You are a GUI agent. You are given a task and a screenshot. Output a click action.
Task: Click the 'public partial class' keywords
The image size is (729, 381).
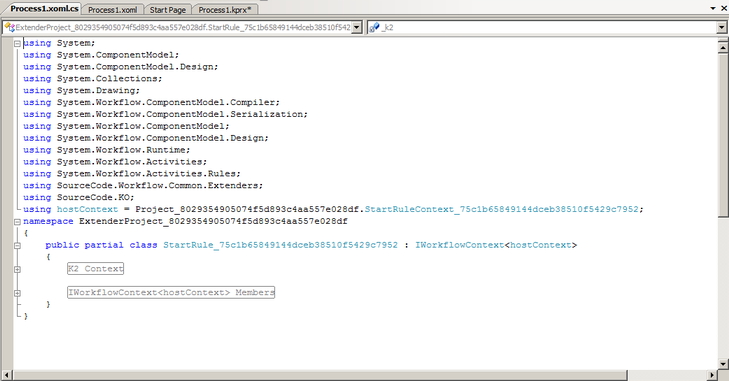coord(101,245)
